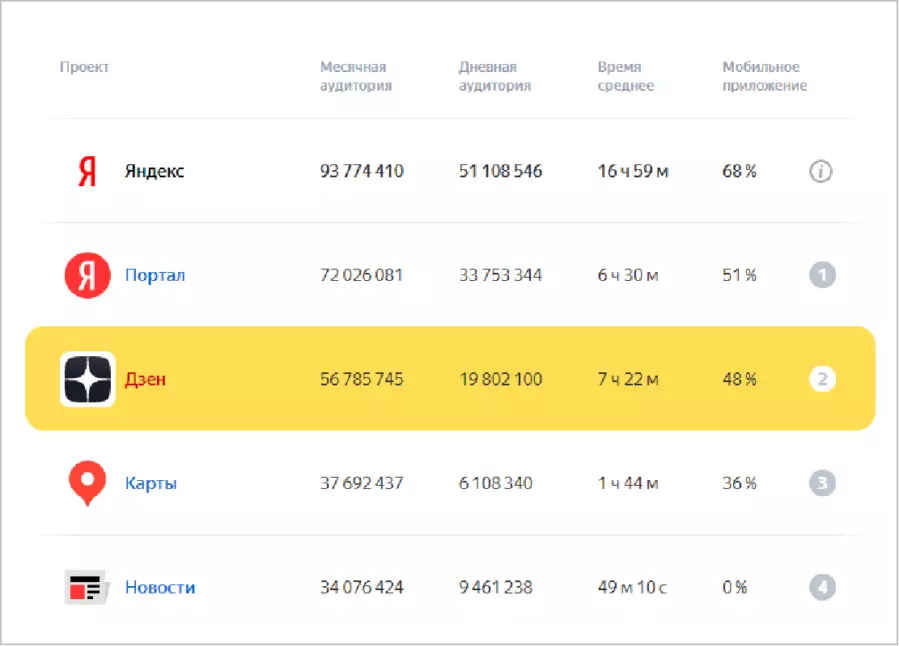Click rank badge 4 in the Новости row

pos(822,587)
